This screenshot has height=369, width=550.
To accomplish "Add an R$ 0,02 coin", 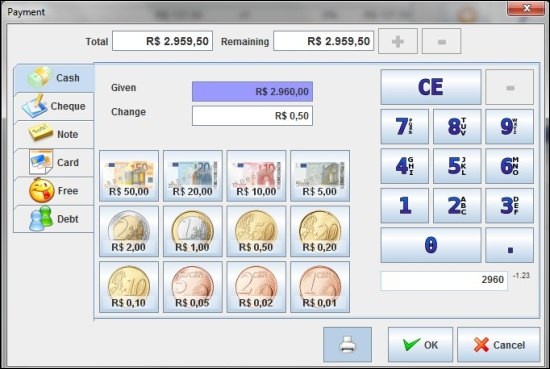I will [256, 287].
